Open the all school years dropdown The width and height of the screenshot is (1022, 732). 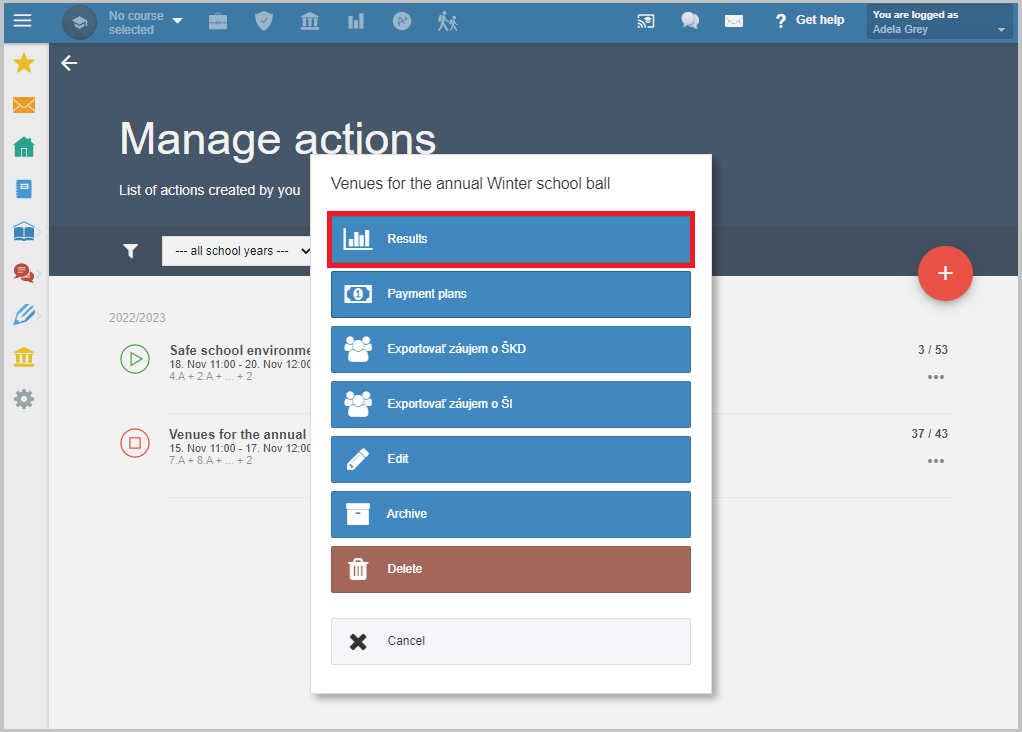point(238,251)
